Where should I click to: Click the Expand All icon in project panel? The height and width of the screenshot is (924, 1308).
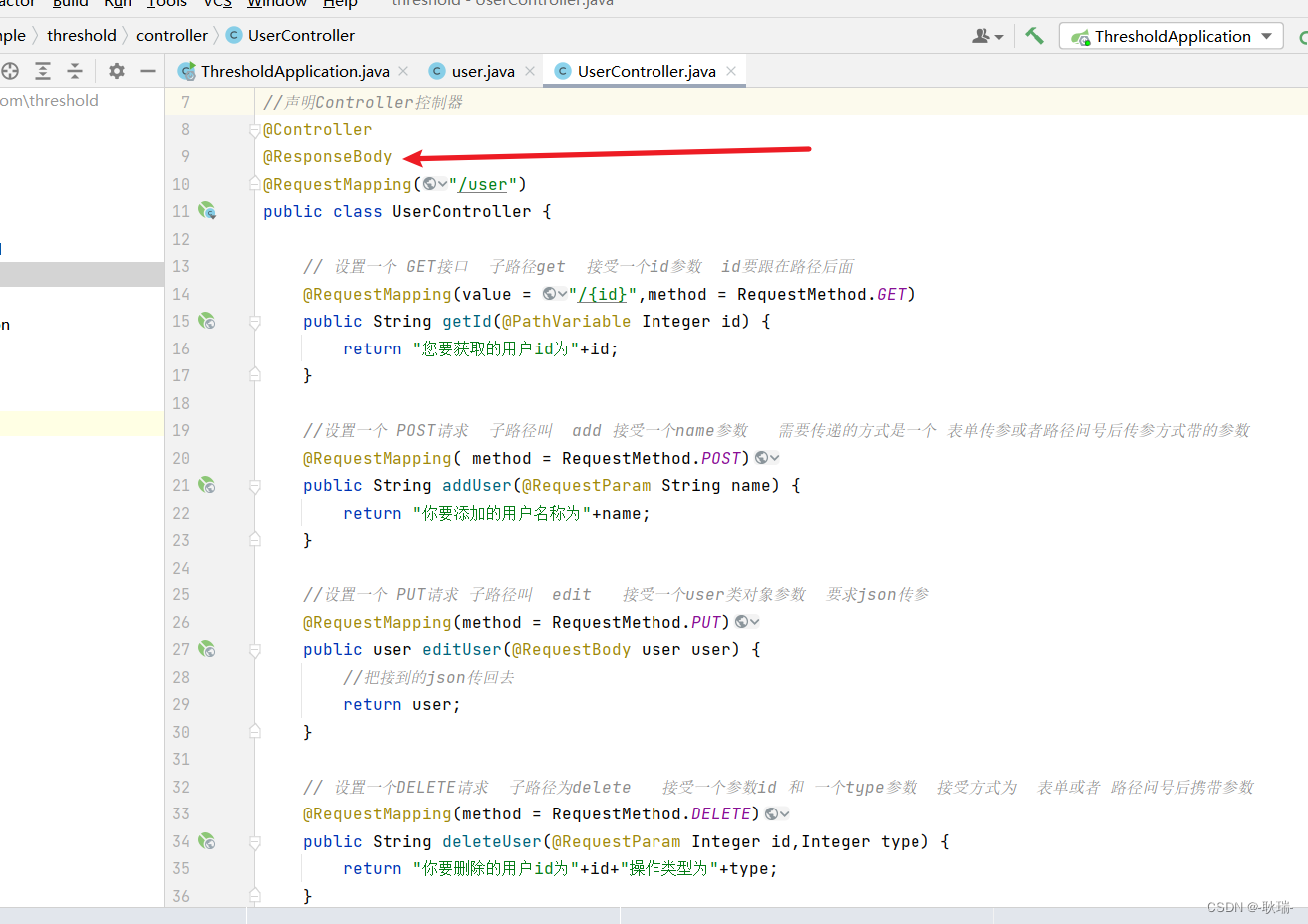(x=43, y=71)
